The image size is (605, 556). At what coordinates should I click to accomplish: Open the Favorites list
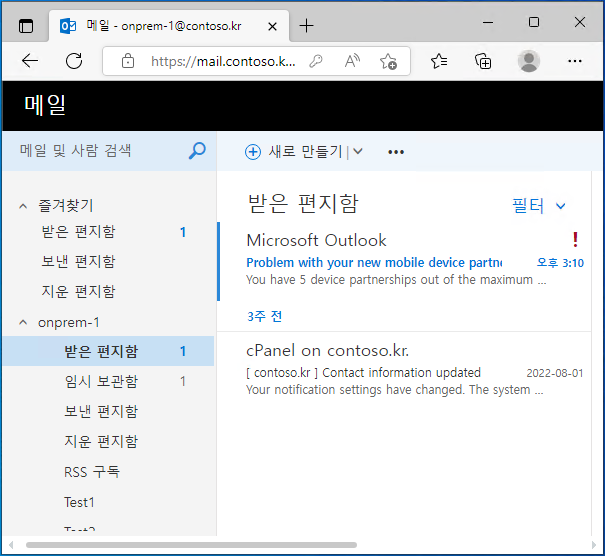coord(439,61)
